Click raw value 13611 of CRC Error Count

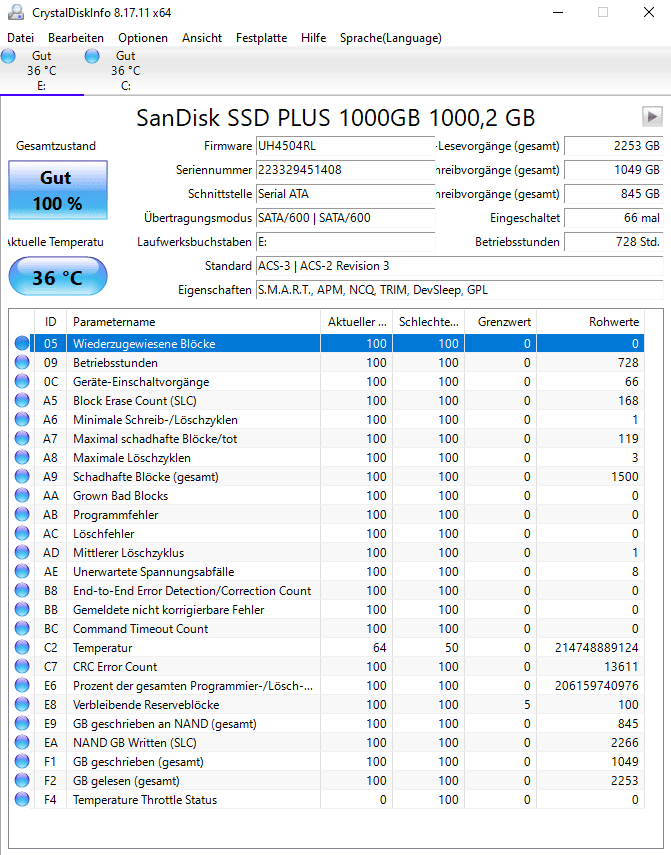pyautogui.click(x=621, y=666)
